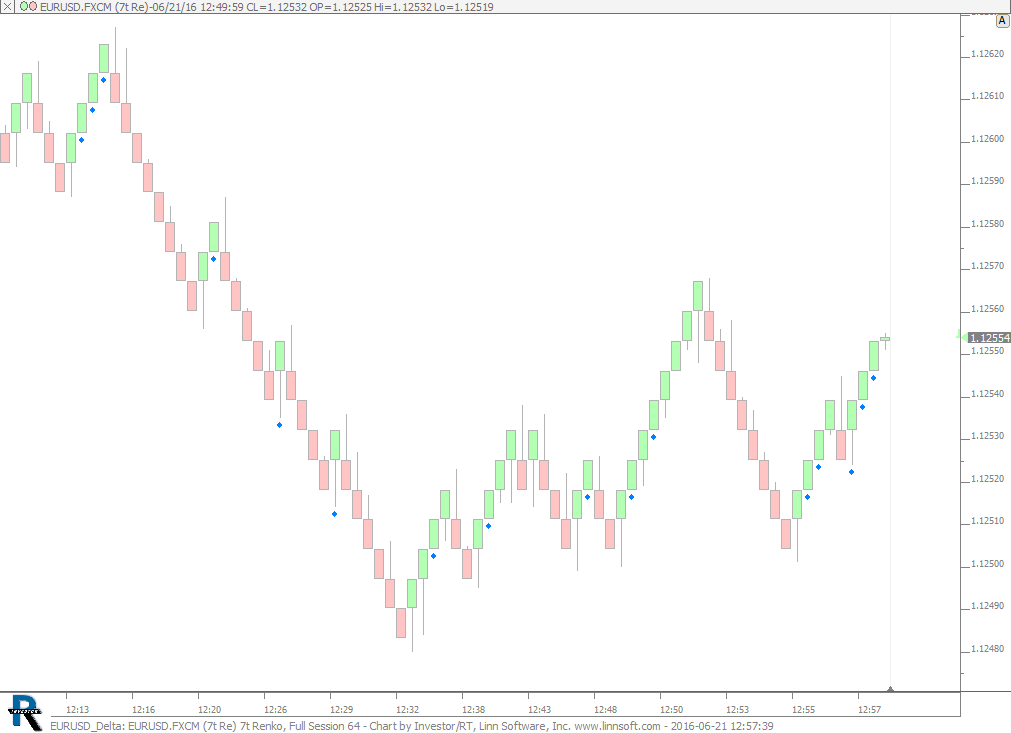Screen dimensions: 1011x733
Task: Click the Lo=1.12519 value in title bar
Action: tap(463, 7)
